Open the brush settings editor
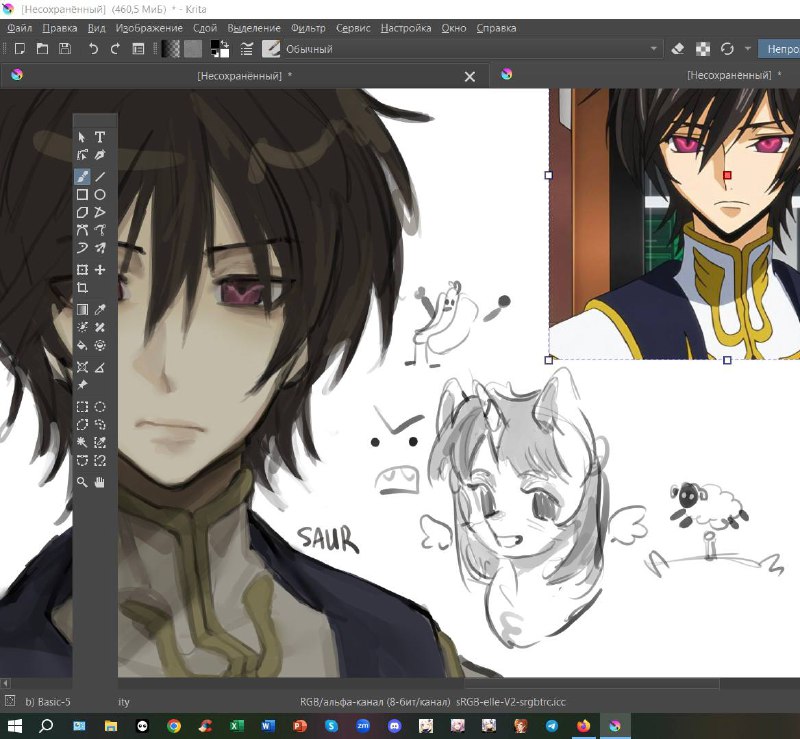Viewport: 800px width, 739px height. point(247,49)
